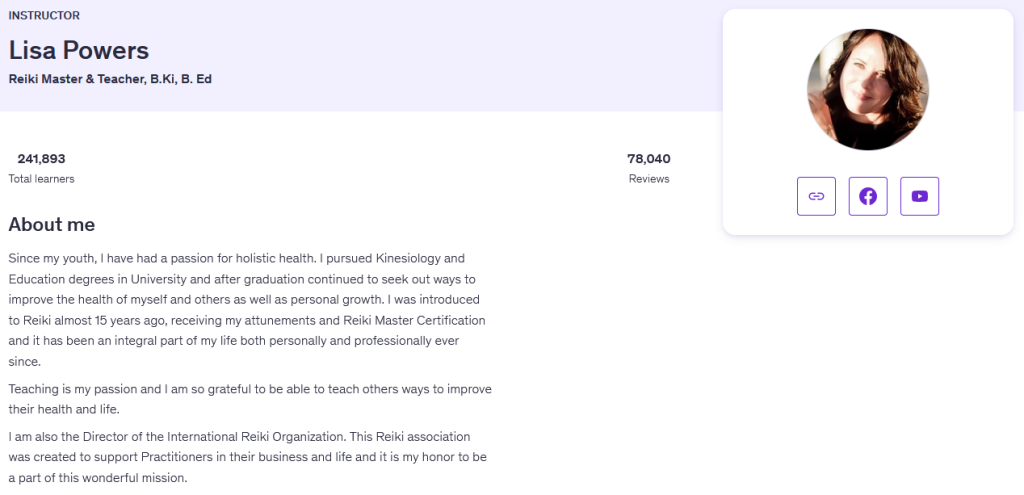Click the 'Teaching is my passion' sentence
This screenshot has width=1024, height=495.
pyautogui.click(x=249, y=389)
